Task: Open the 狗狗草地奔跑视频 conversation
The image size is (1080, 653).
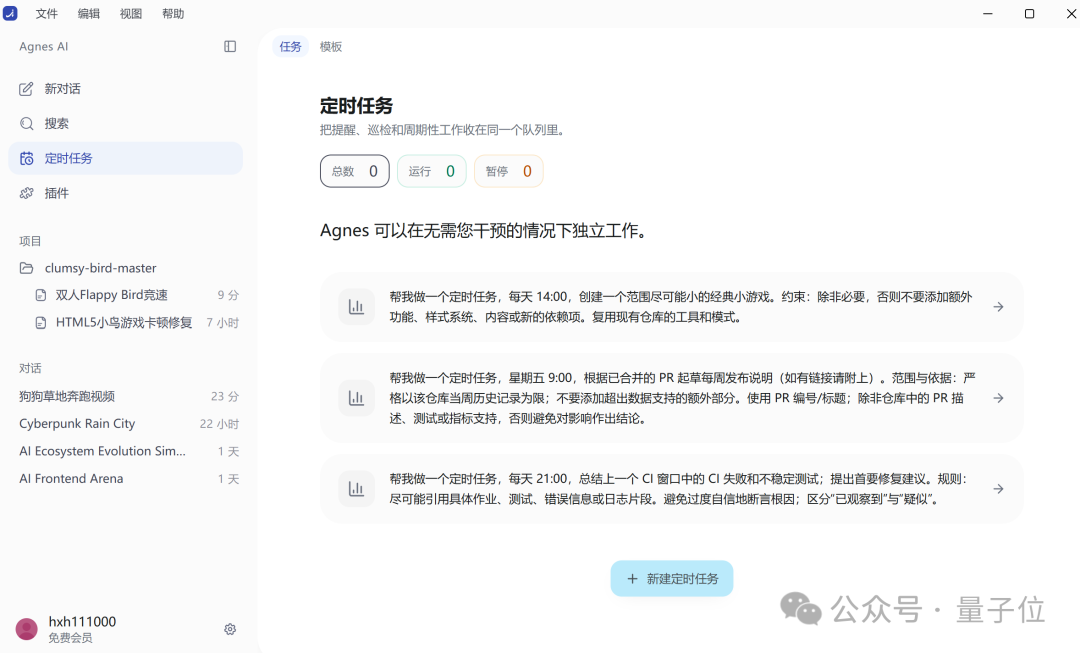Action: click(x=125, y=396)
